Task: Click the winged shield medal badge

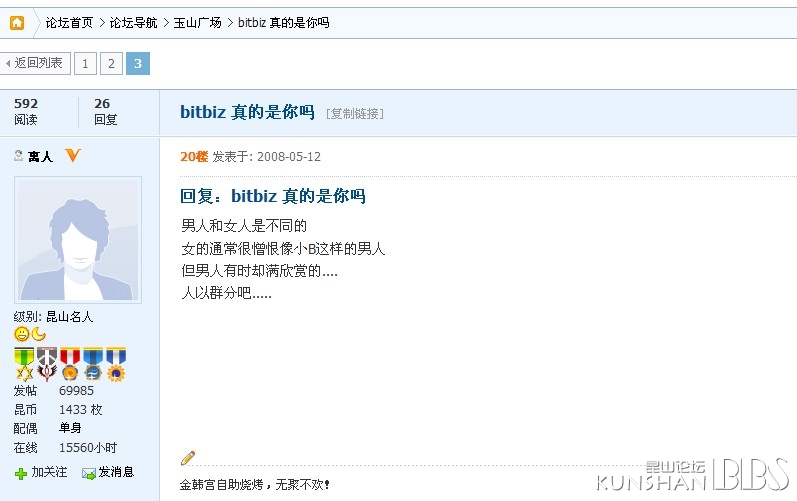Action: pos(47,364)
